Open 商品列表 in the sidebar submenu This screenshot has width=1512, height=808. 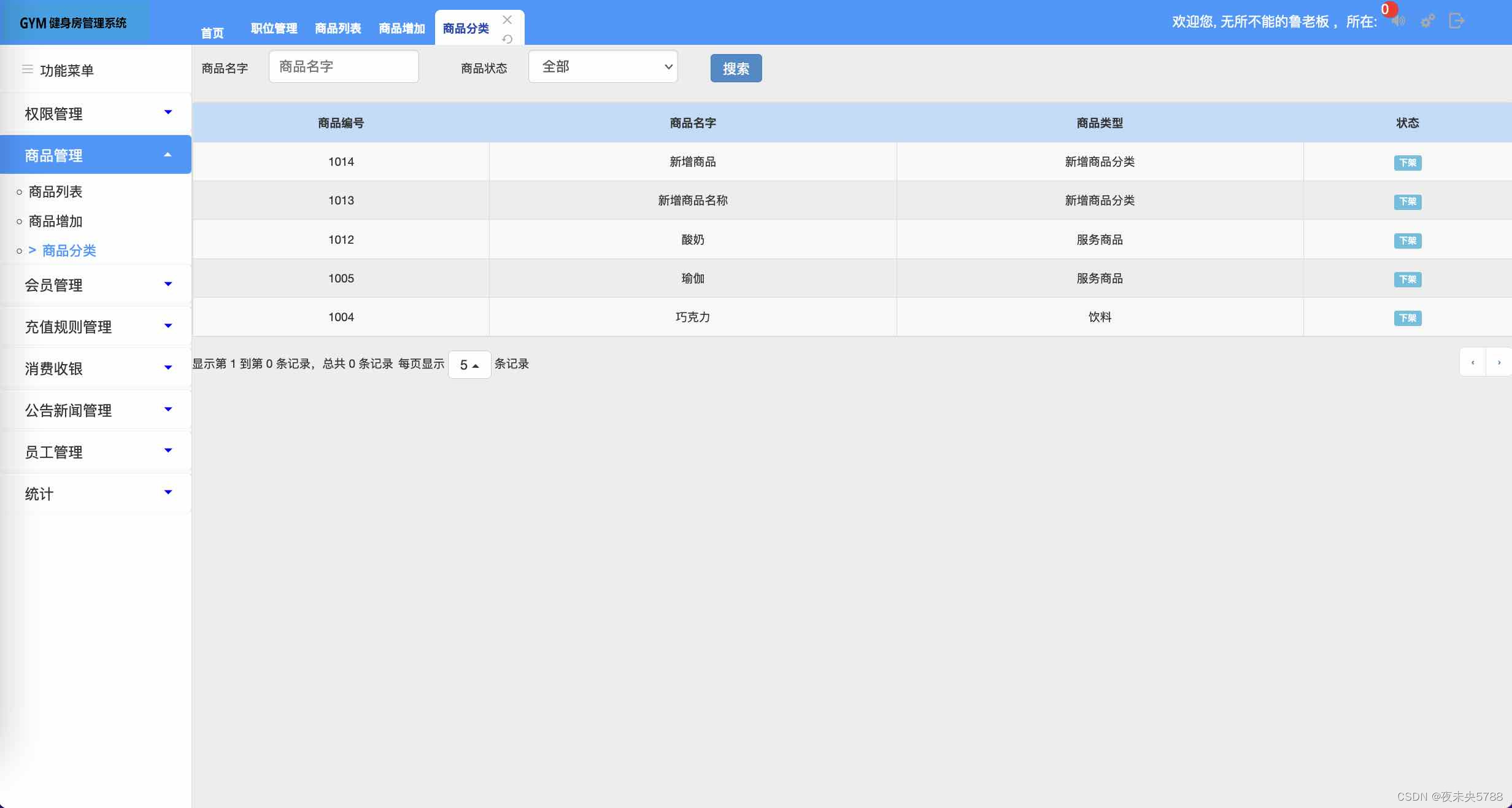55,192
